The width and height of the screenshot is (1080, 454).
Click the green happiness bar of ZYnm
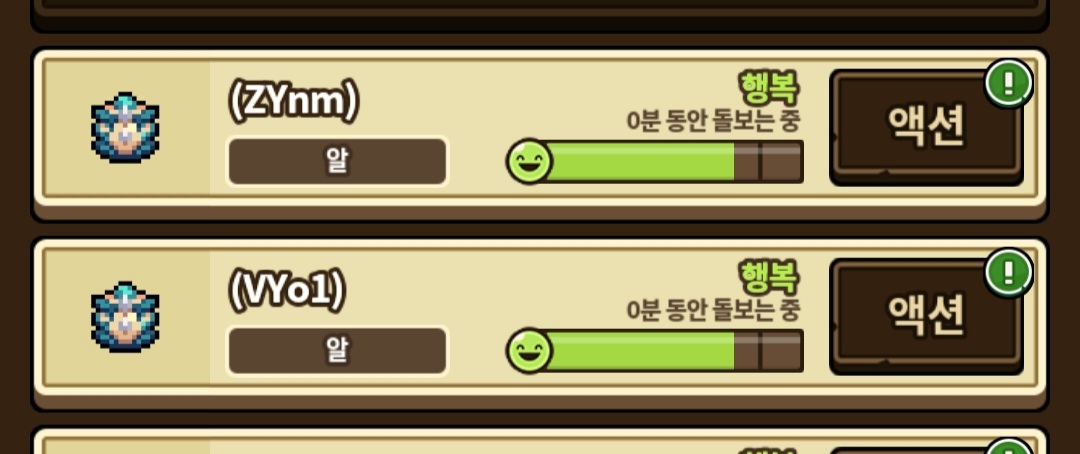(655, 162)
